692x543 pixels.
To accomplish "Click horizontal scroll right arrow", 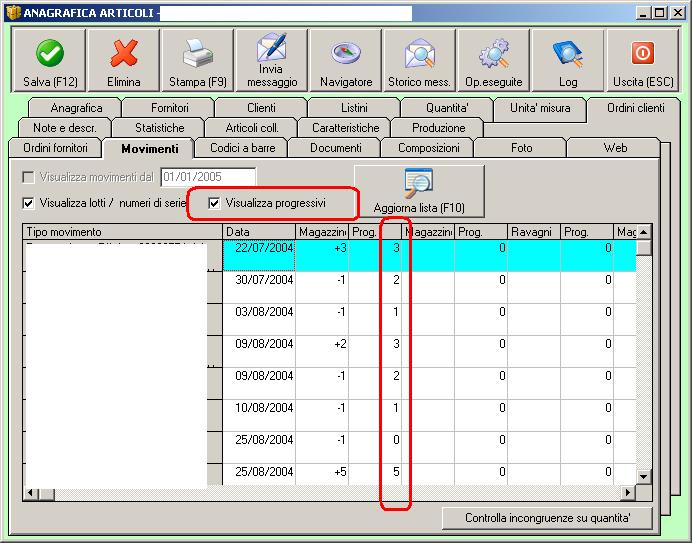I will [x=628, y=492].
